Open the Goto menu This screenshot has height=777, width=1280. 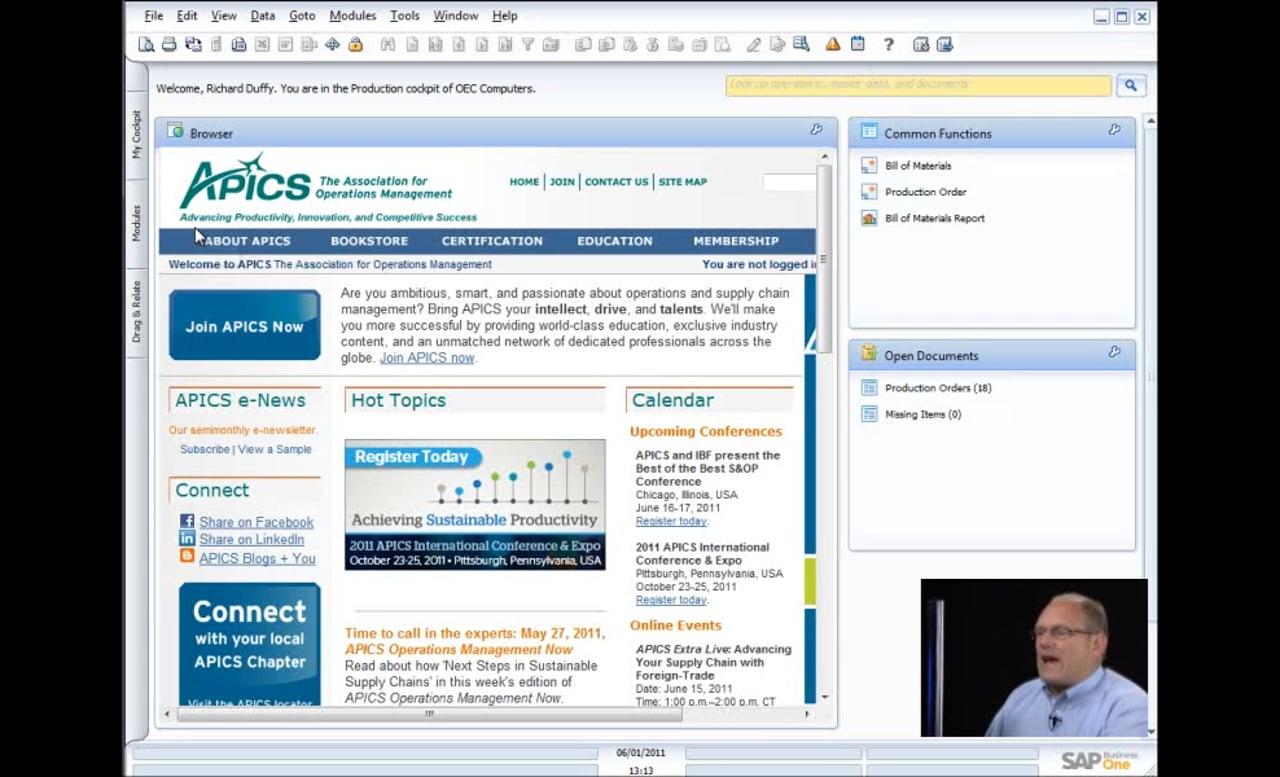302,16
